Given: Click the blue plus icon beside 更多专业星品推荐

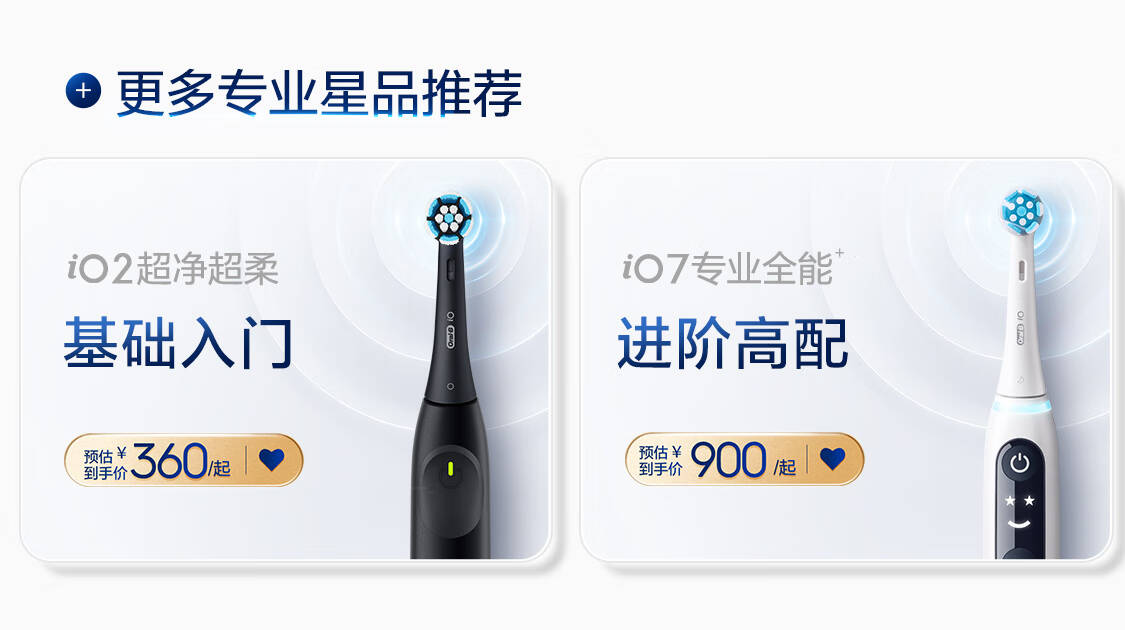Looking at the screenshot, I should 83,91.
